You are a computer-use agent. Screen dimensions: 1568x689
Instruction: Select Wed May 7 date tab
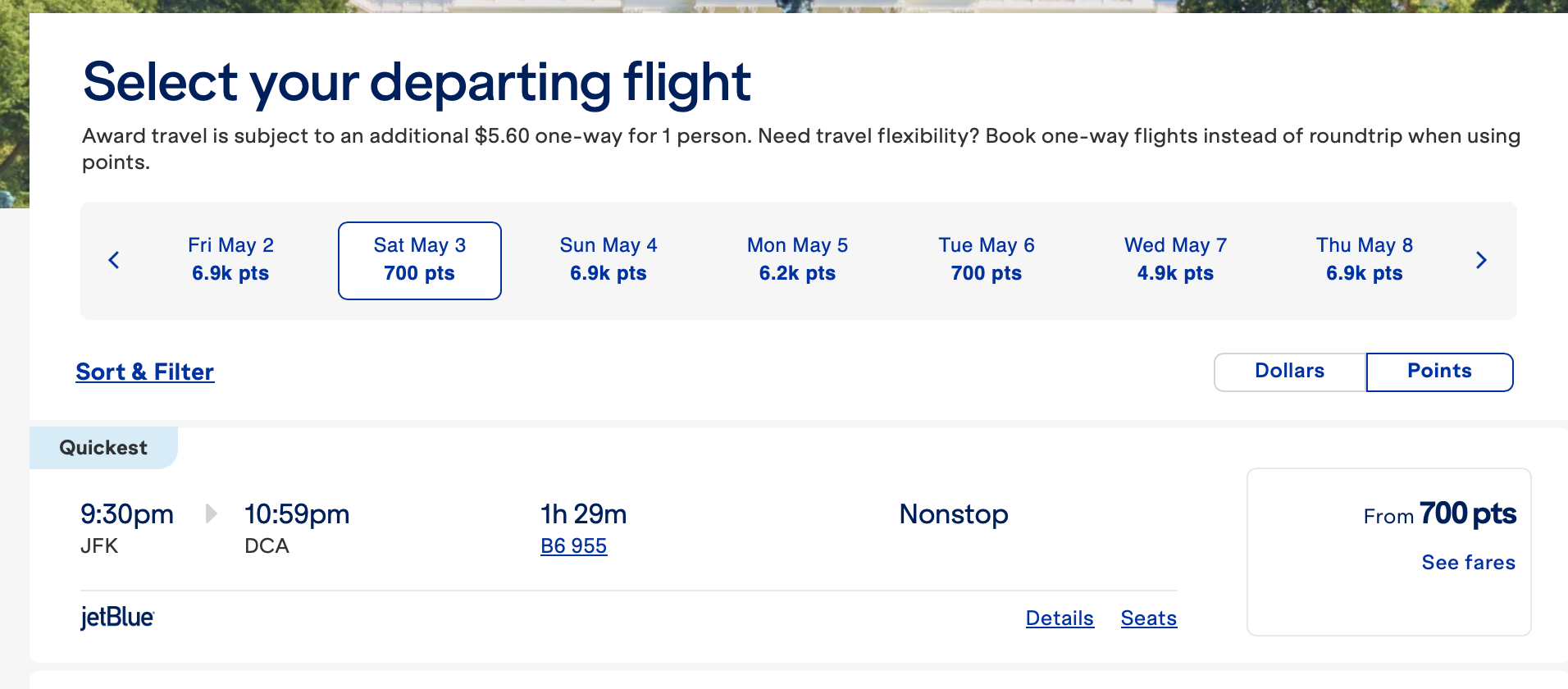(x=1175, y=260)
